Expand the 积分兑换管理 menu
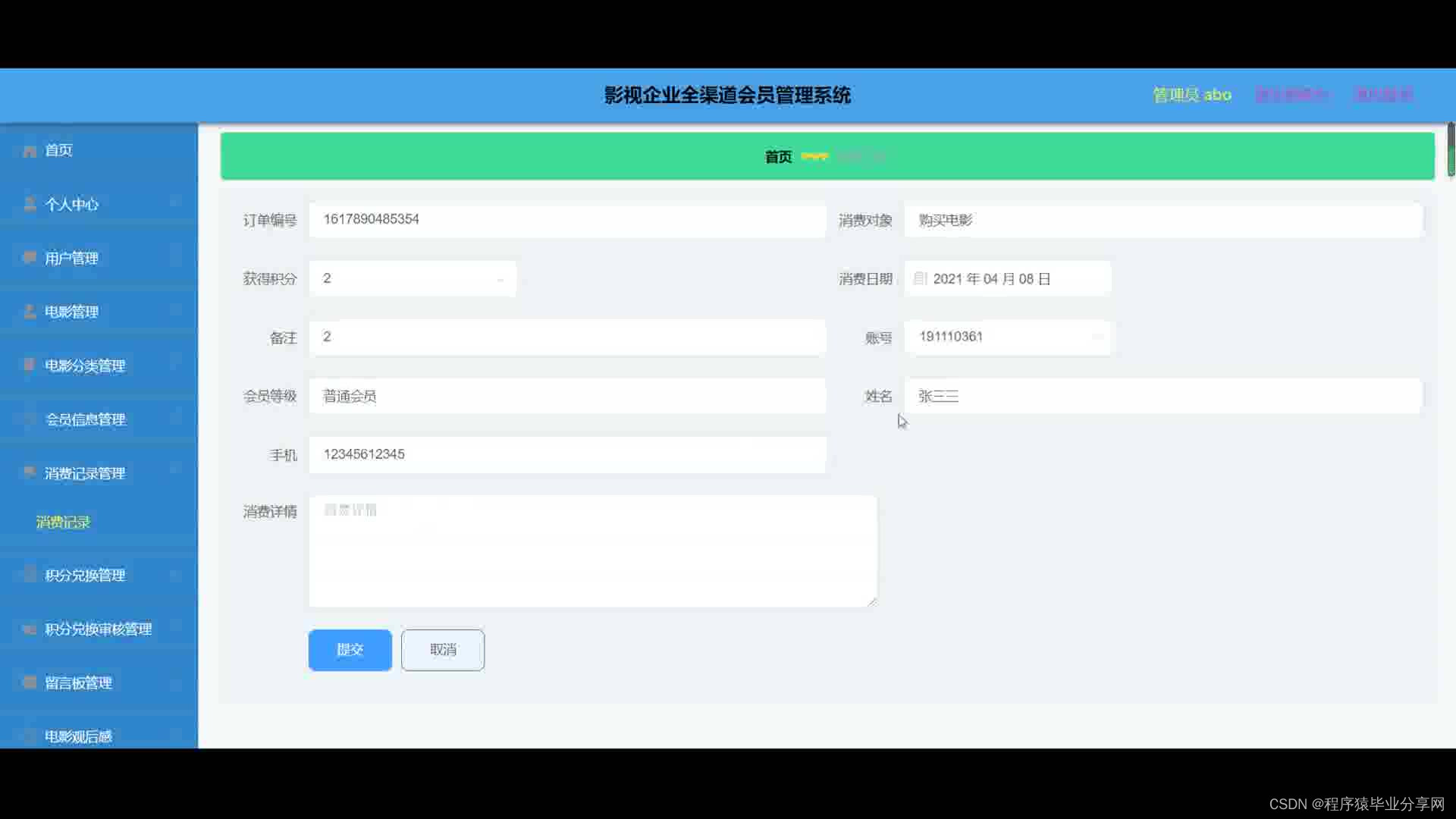The width and height of the screenshot is (1456, 819). point(85,575)
